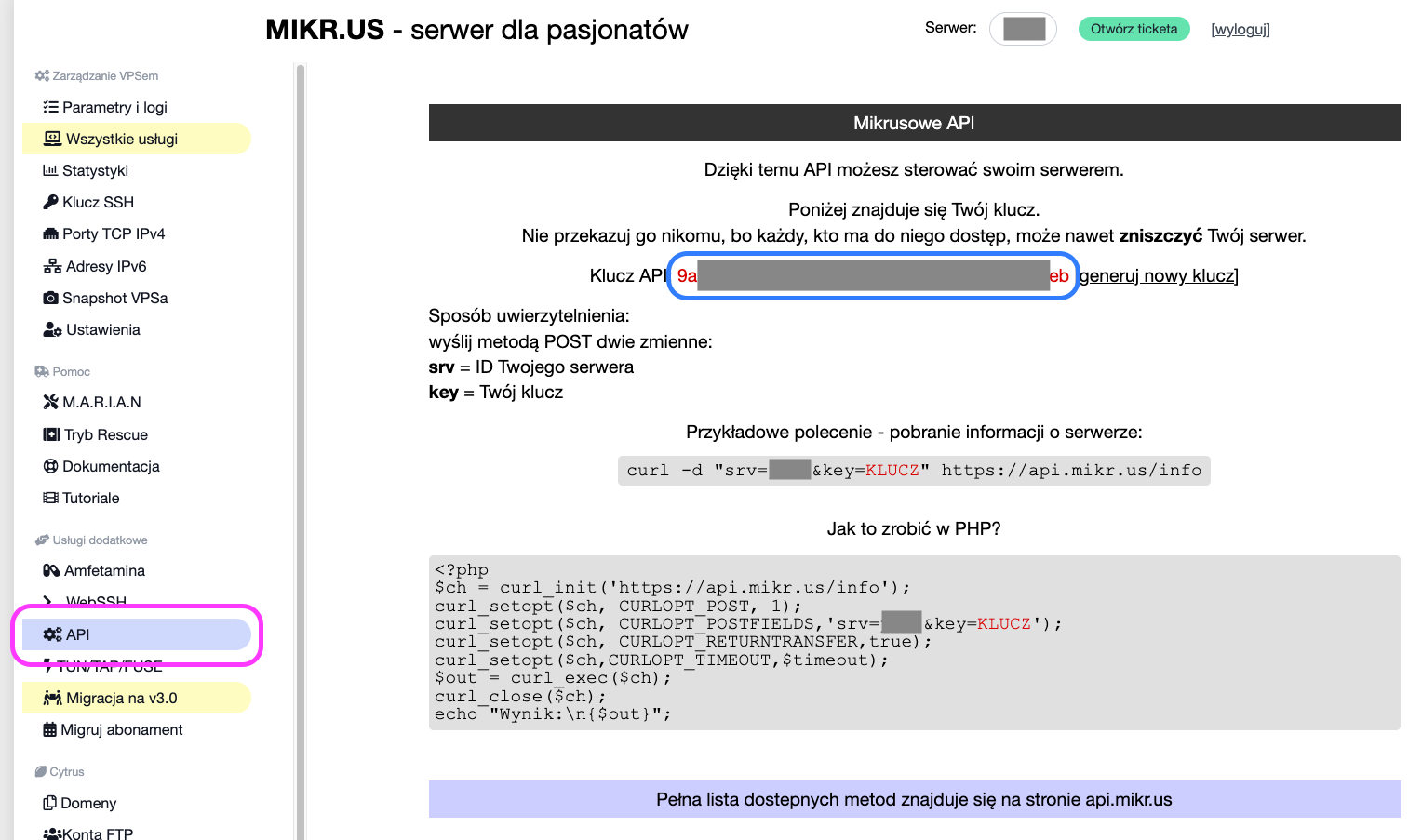1422x840 pixels.
Task: Go to Tryb Rescue section
Action: [105, 434]
